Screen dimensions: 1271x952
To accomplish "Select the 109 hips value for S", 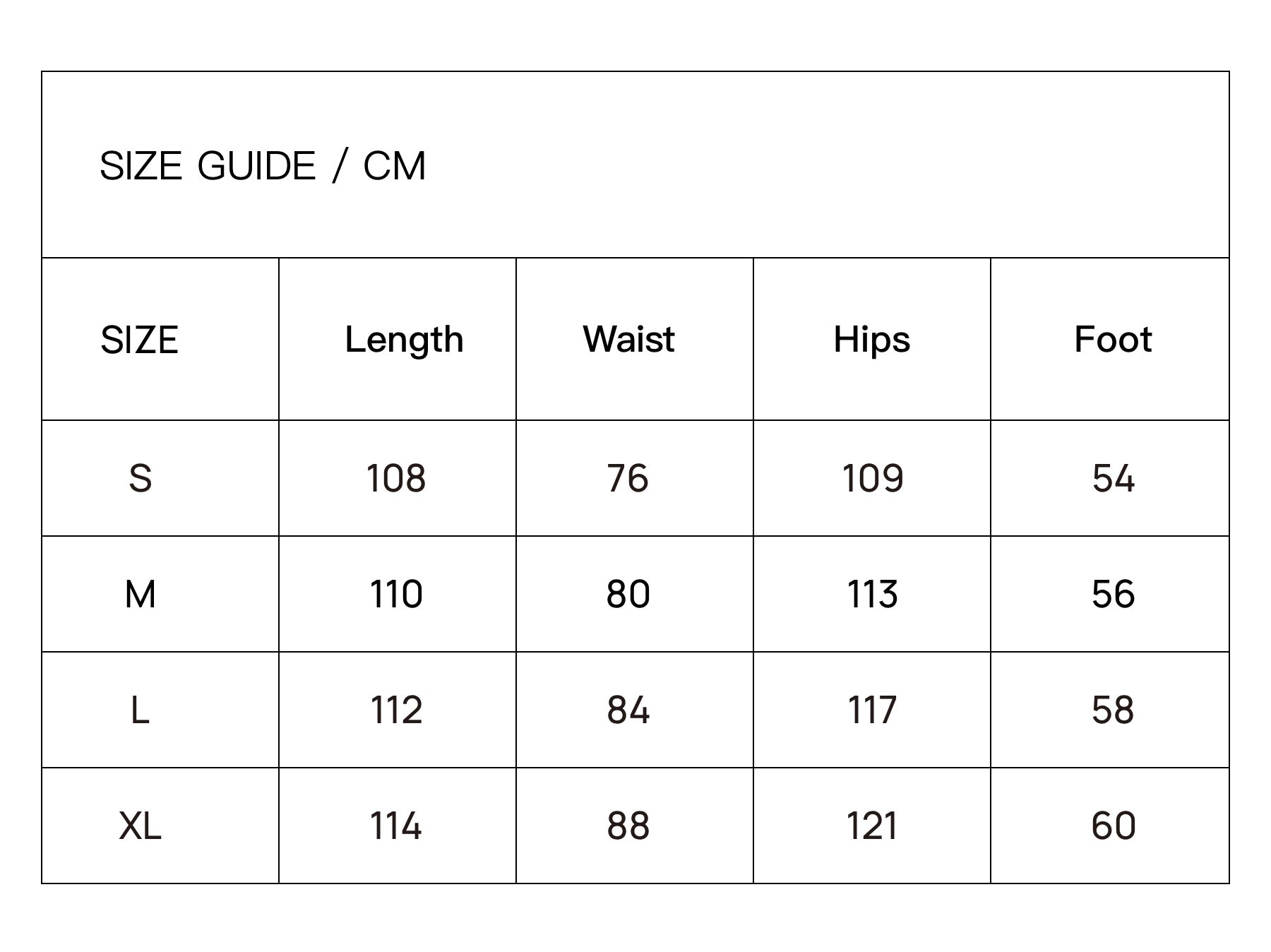I will [872, 478].
